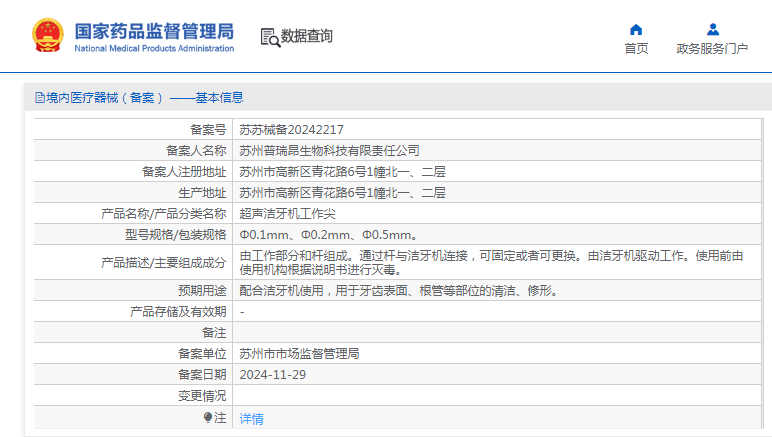Click the 变更情况 row label
The image size is (772, 437).
202,396
